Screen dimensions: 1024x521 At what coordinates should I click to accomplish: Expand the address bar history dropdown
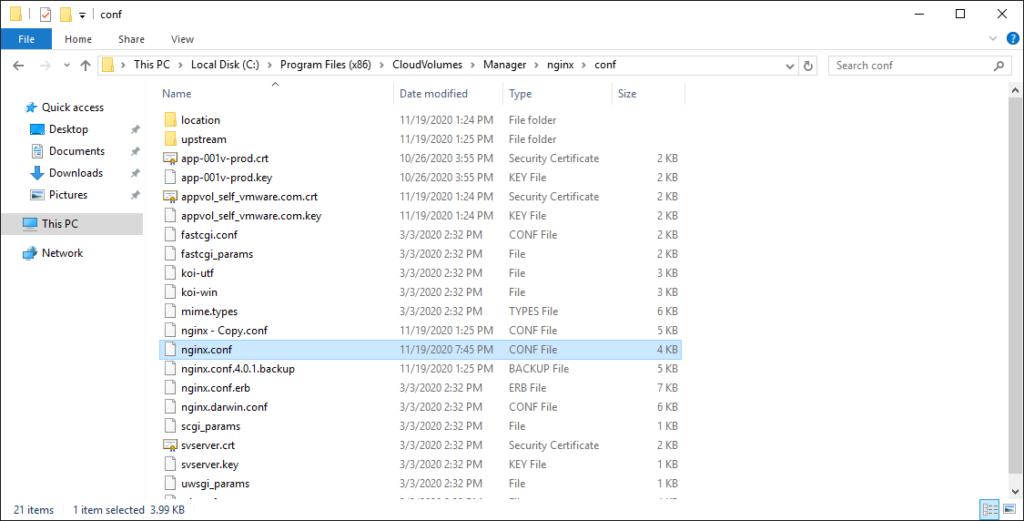(789, 65)
